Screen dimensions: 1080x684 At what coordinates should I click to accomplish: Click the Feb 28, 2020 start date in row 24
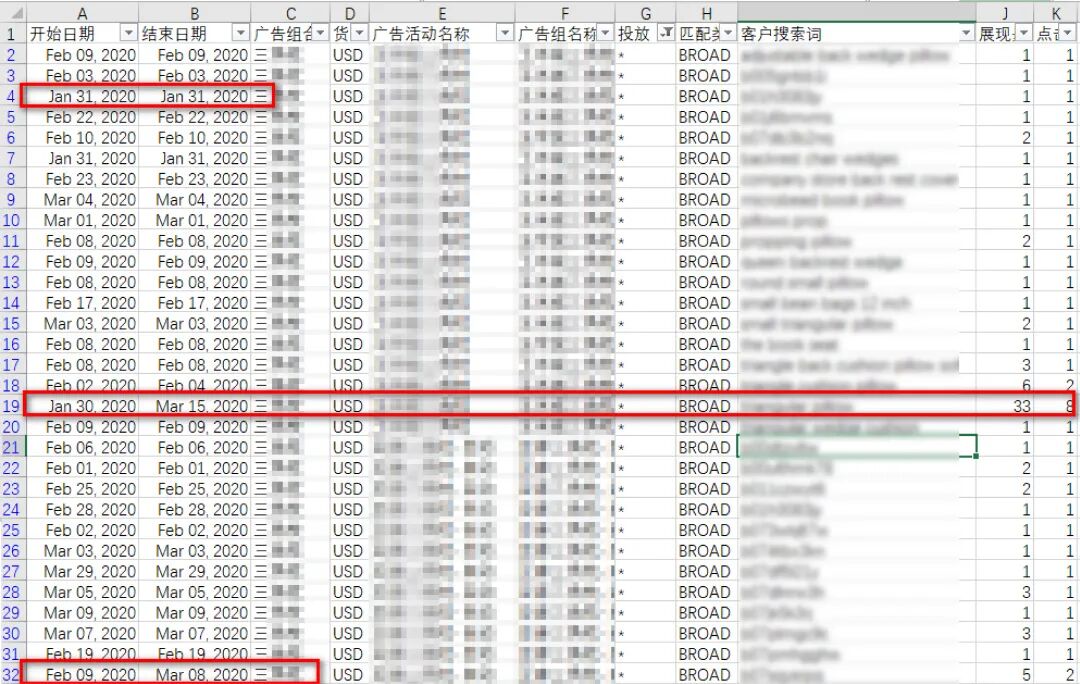(82, 509)
